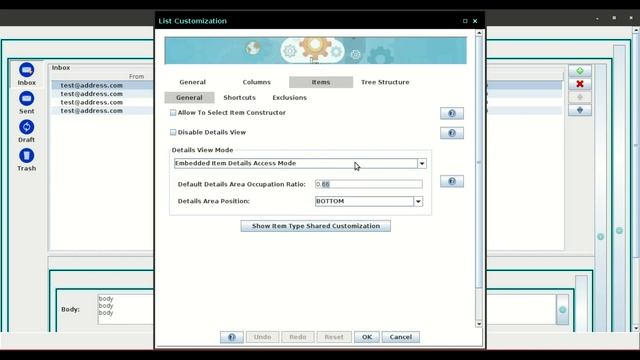Click the Undo button
Viewport: 640px width, 360px height.
click(x=262, y=337)
